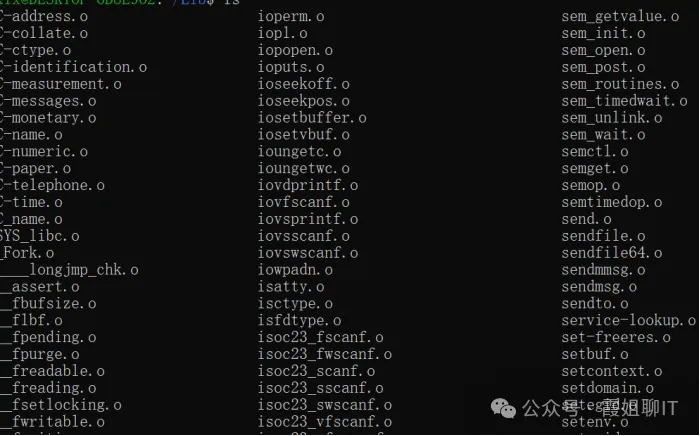Click the C-identification.o filename
Image resolution: width=700 pixels, height=436 pixels.
73,67
